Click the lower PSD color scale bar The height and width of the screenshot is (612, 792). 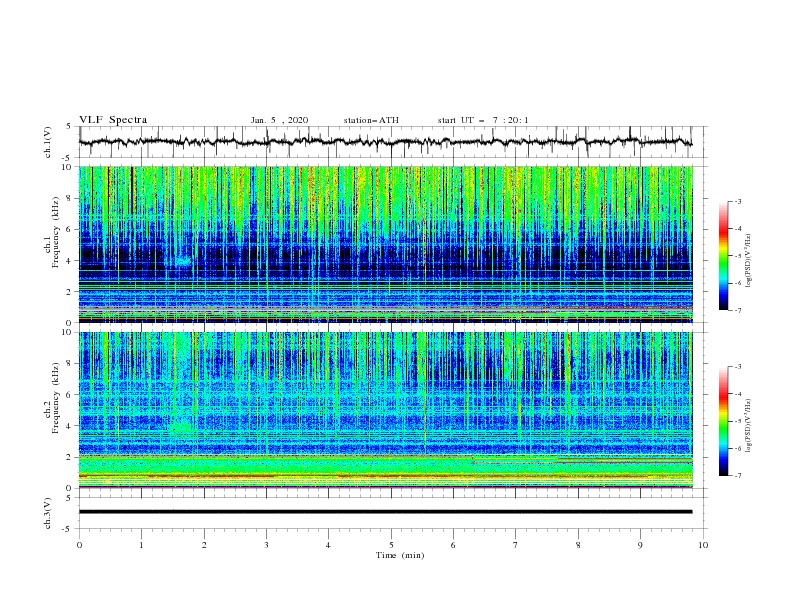(723, 421)
